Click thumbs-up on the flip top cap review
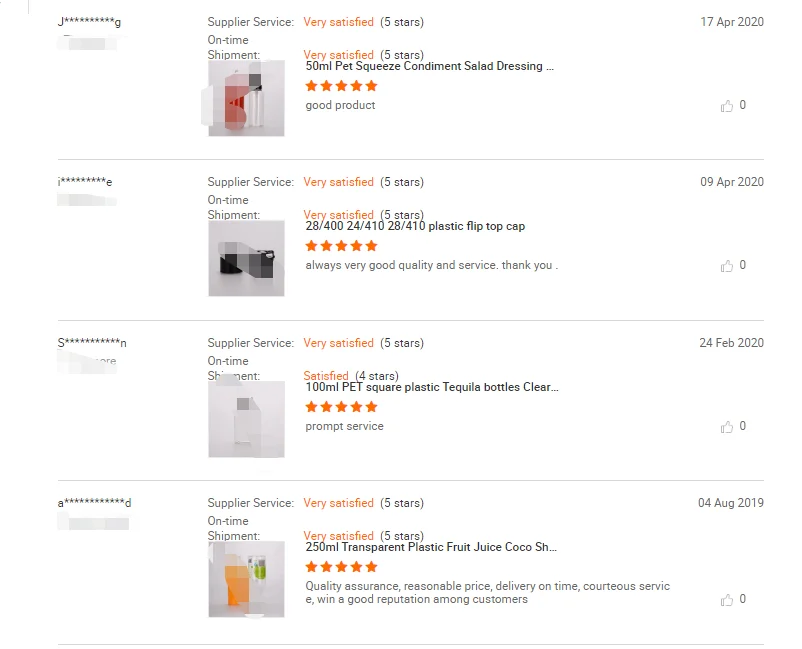 [x=727, y=266]
